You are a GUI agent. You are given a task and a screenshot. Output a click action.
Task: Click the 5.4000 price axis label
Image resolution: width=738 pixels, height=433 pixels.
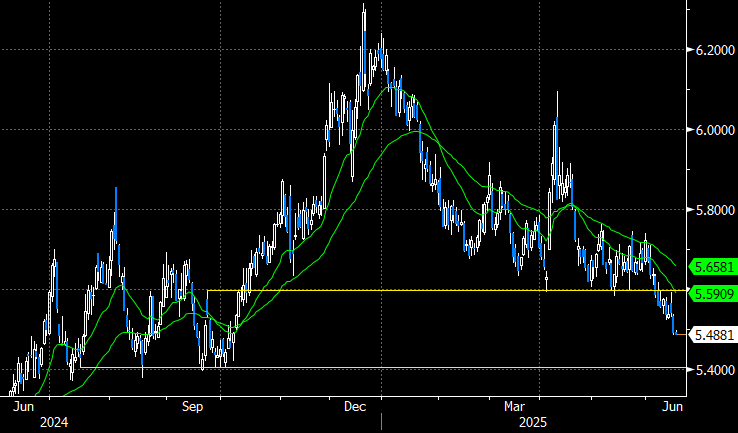[714, 370]
